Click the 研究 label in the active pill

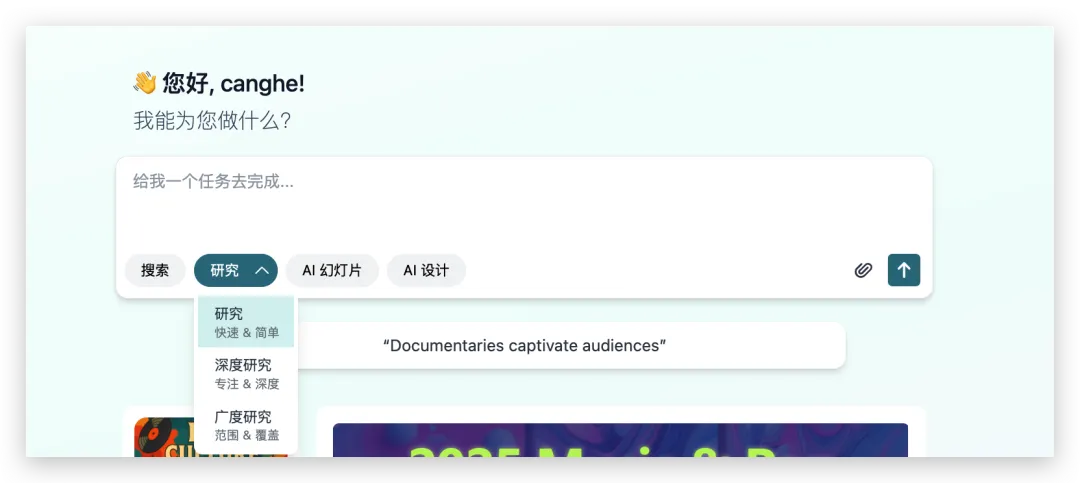tap(225, 270)
